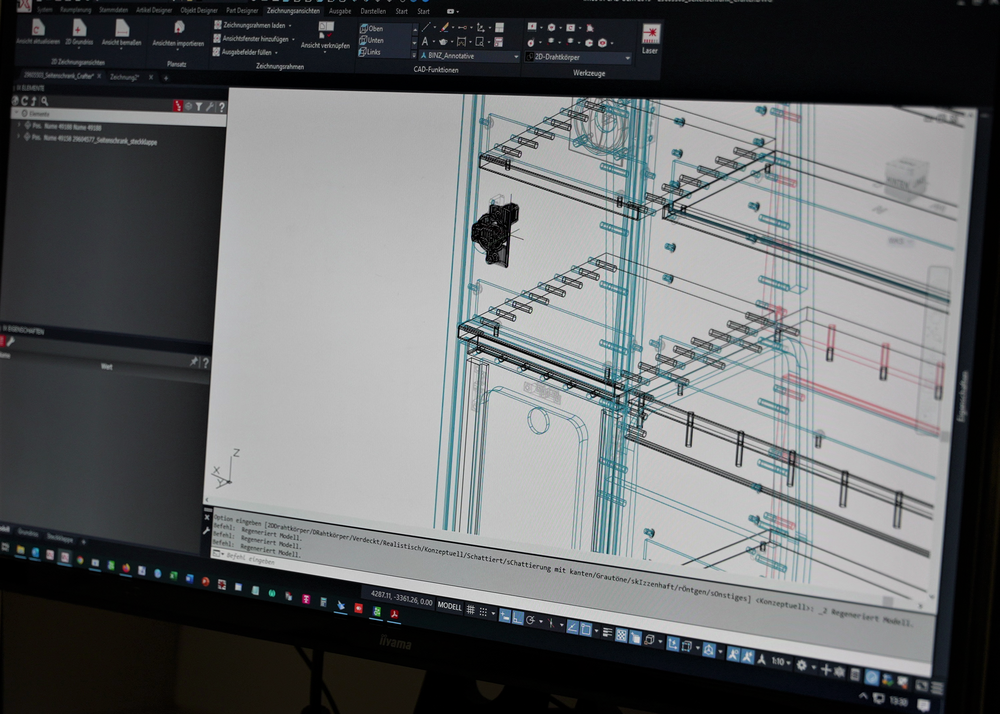
Task: Expand the Elemente root tree node
Action: click(16, 114)
